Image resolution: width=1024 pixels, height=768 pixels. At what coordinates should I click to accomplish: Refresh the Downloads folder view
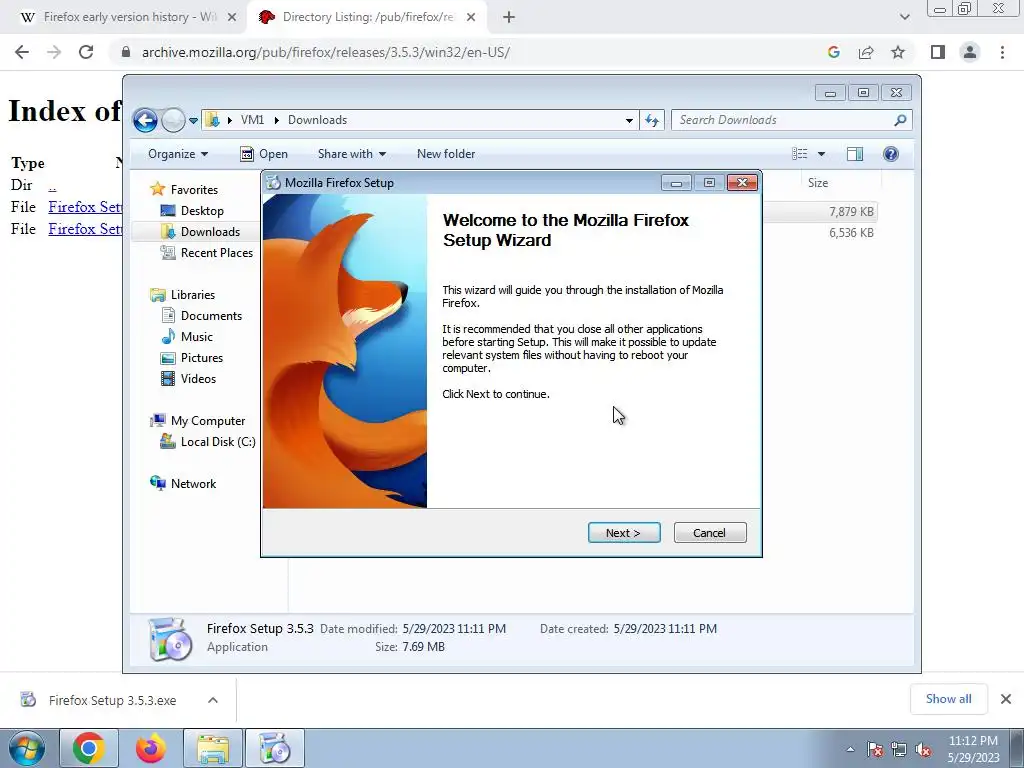(652, 120)
